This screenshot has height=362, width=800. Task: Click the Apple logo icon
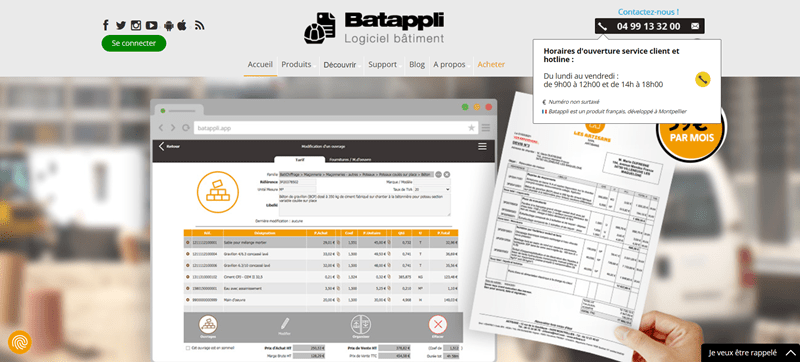[x=182, y=25]
